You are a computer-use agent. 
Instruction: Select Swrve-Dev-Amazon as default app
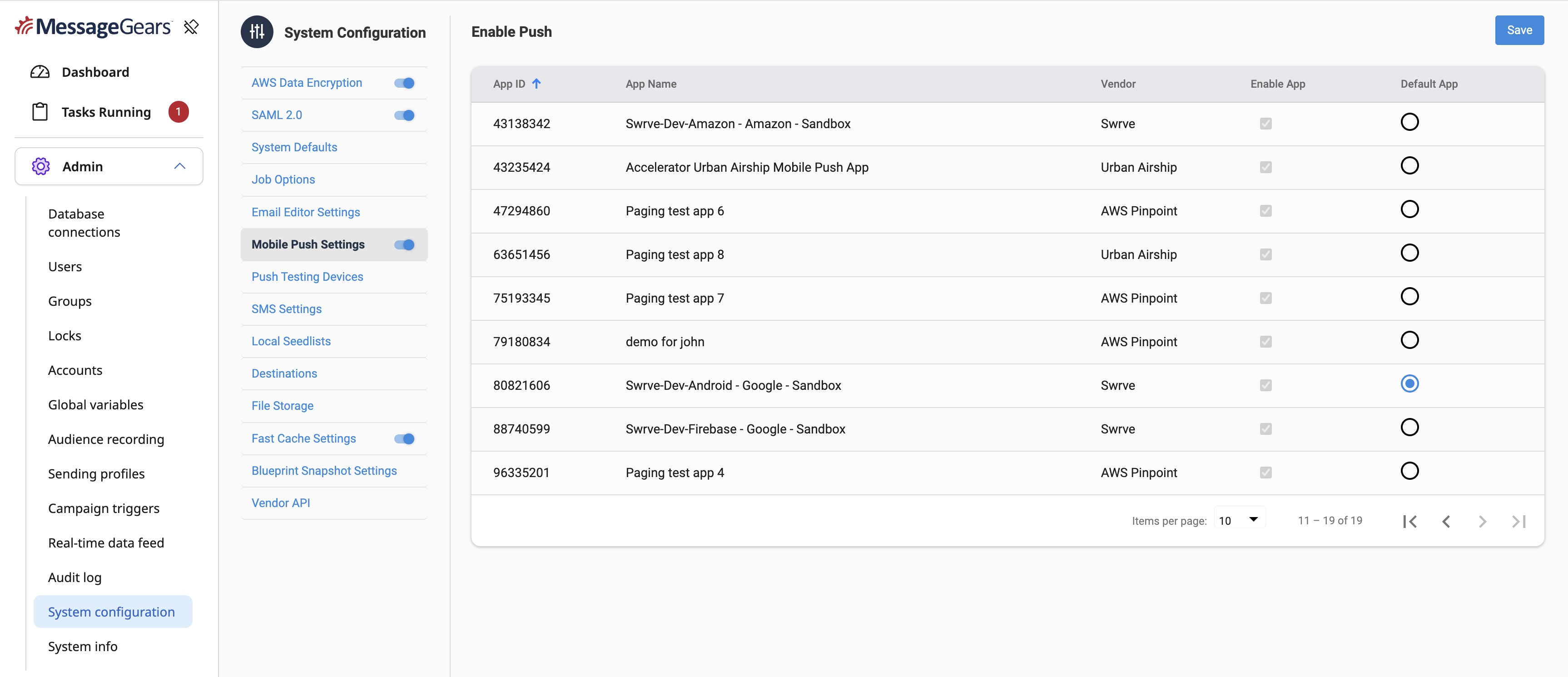tap(1409, 122)
